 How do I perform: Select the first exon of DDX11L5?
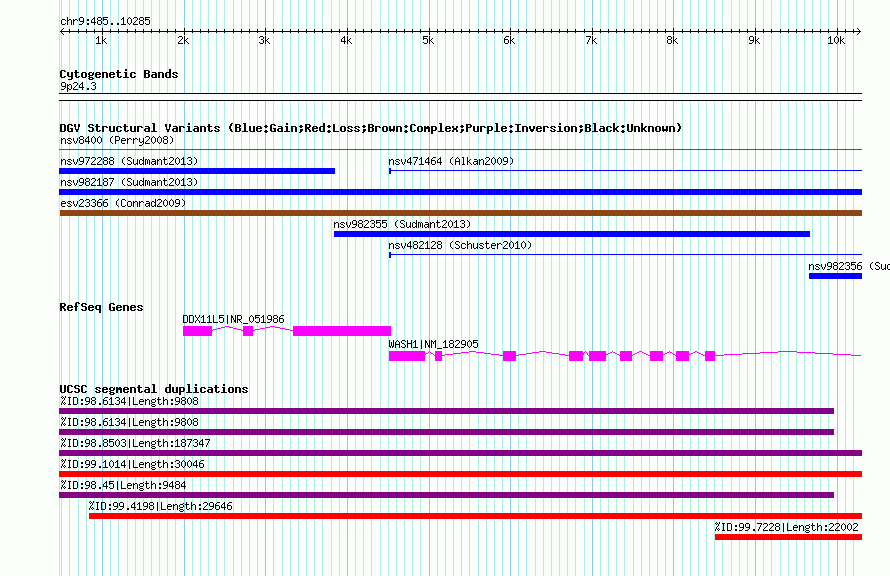pos(197,331)
